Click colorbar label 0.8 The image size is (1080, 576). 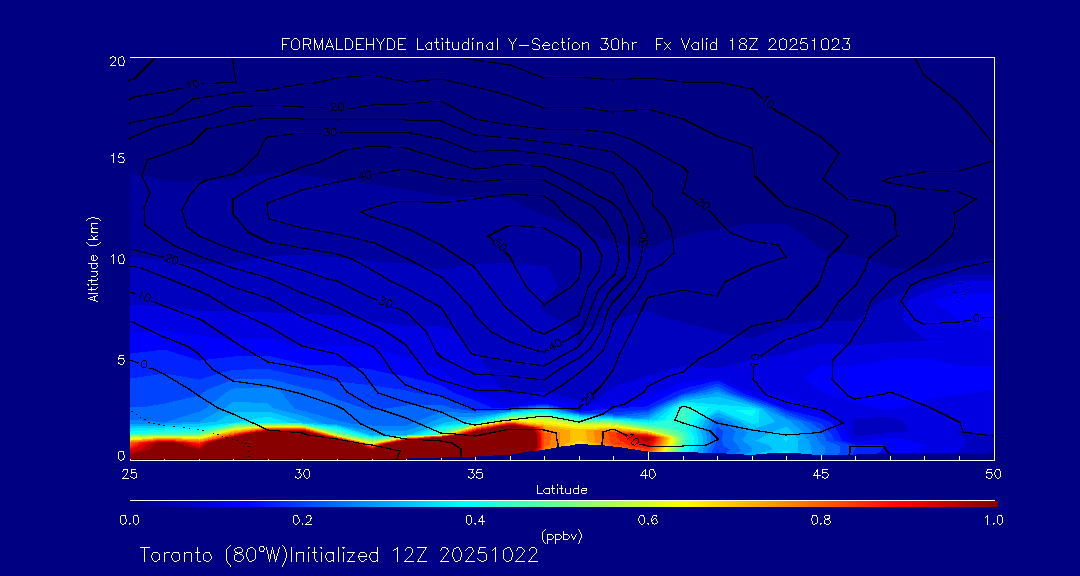[x=821, y=520]
